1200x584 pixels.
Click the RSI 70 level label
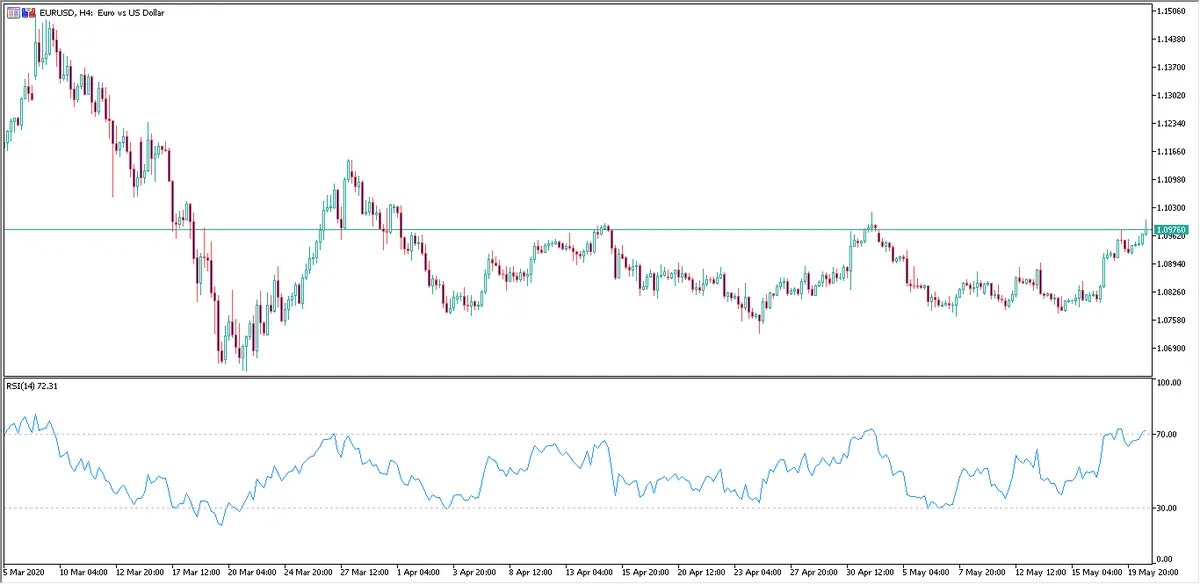1164,435
